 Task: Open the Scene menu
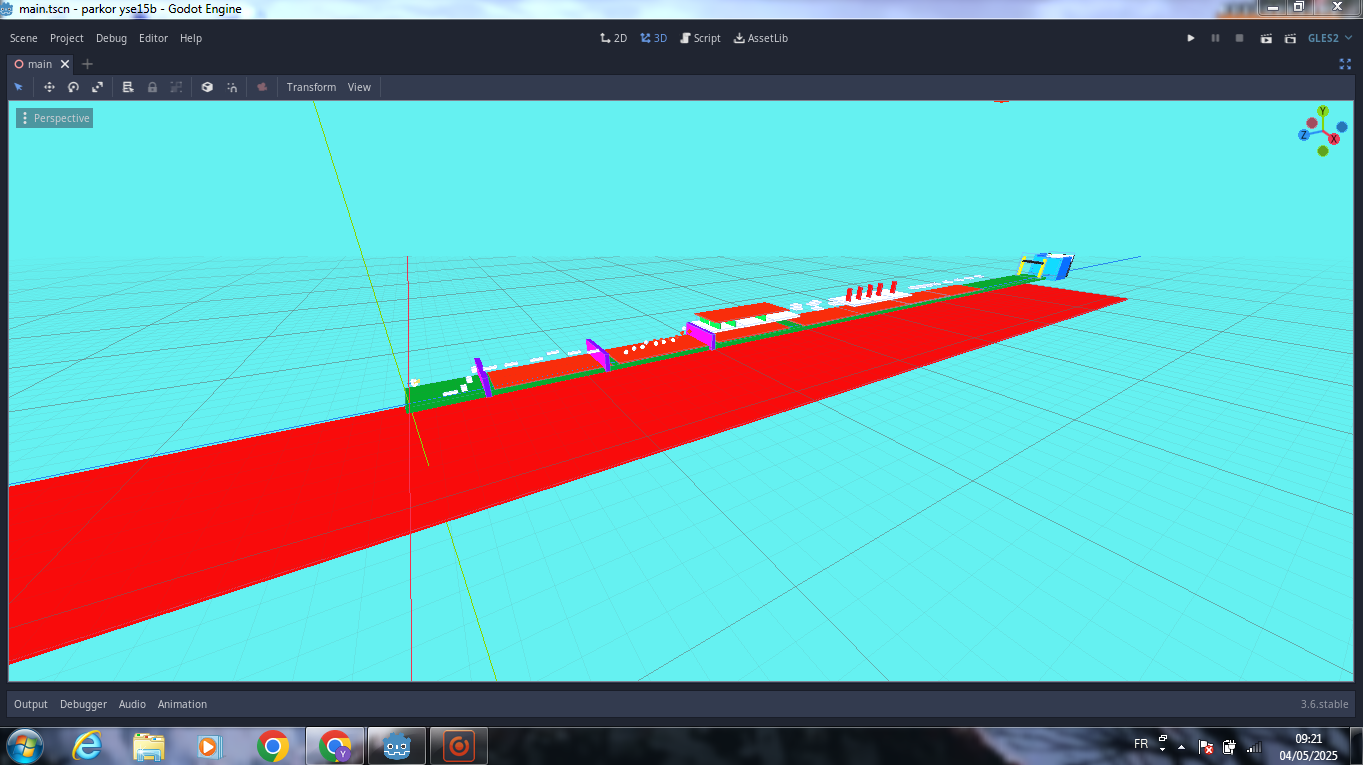click(24, 38)
